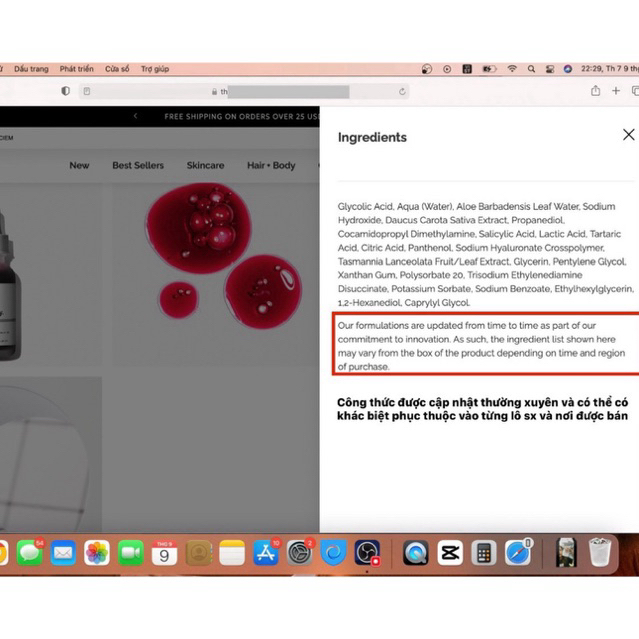639x639 pixels.
Task: Close the Ingredients panel
Action: [x=628, y=135]
